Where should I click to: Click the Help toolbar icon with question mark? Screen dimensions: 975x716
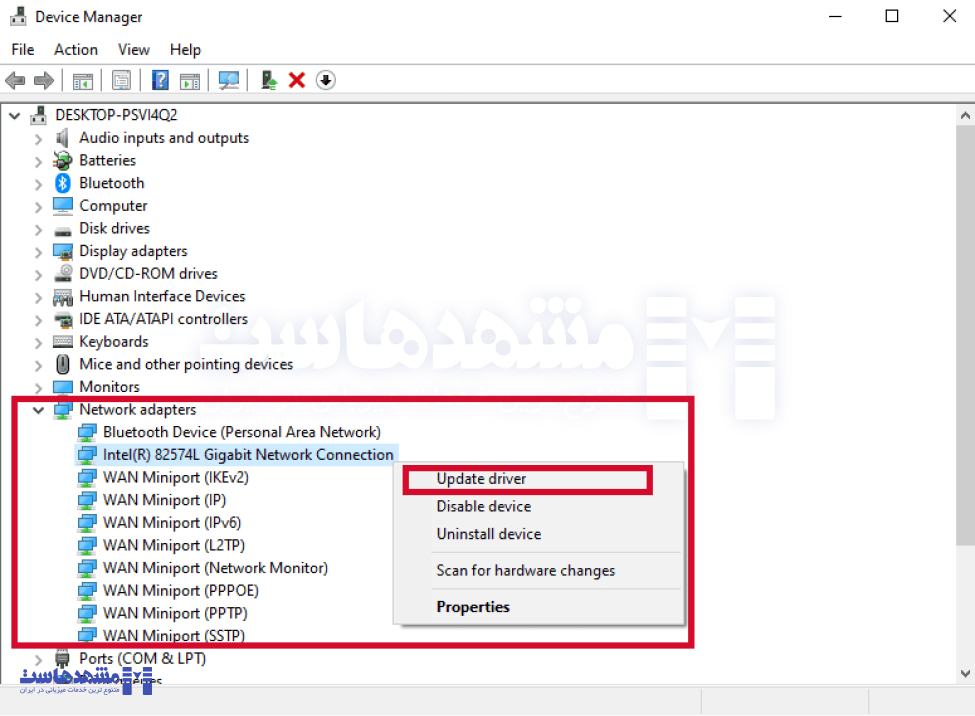tap(160, 80)
